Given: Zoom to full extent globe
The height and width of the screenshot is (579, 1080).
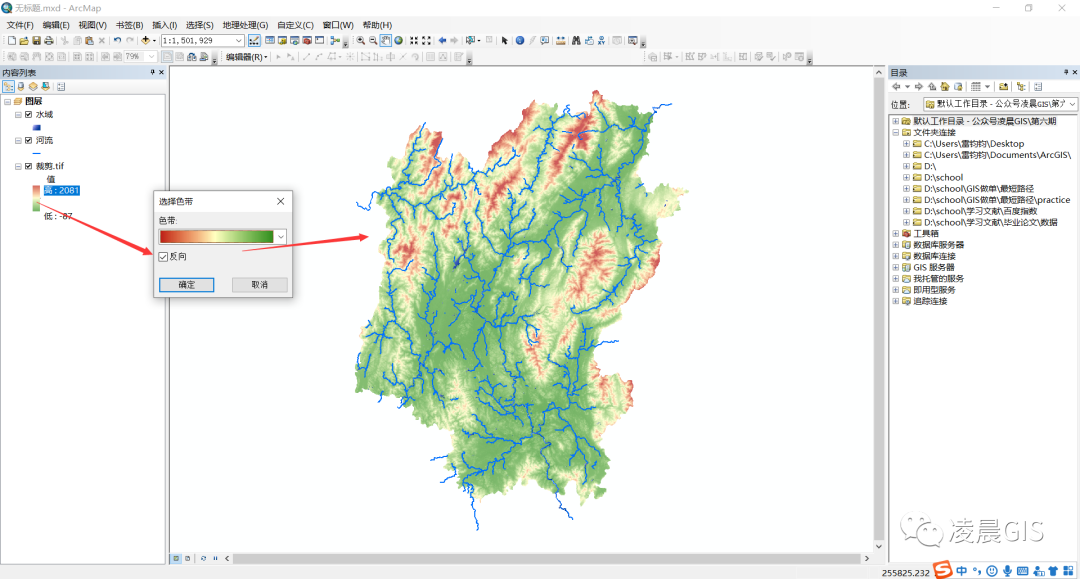Looking at the screenshot, I should (x=398, y=41).
